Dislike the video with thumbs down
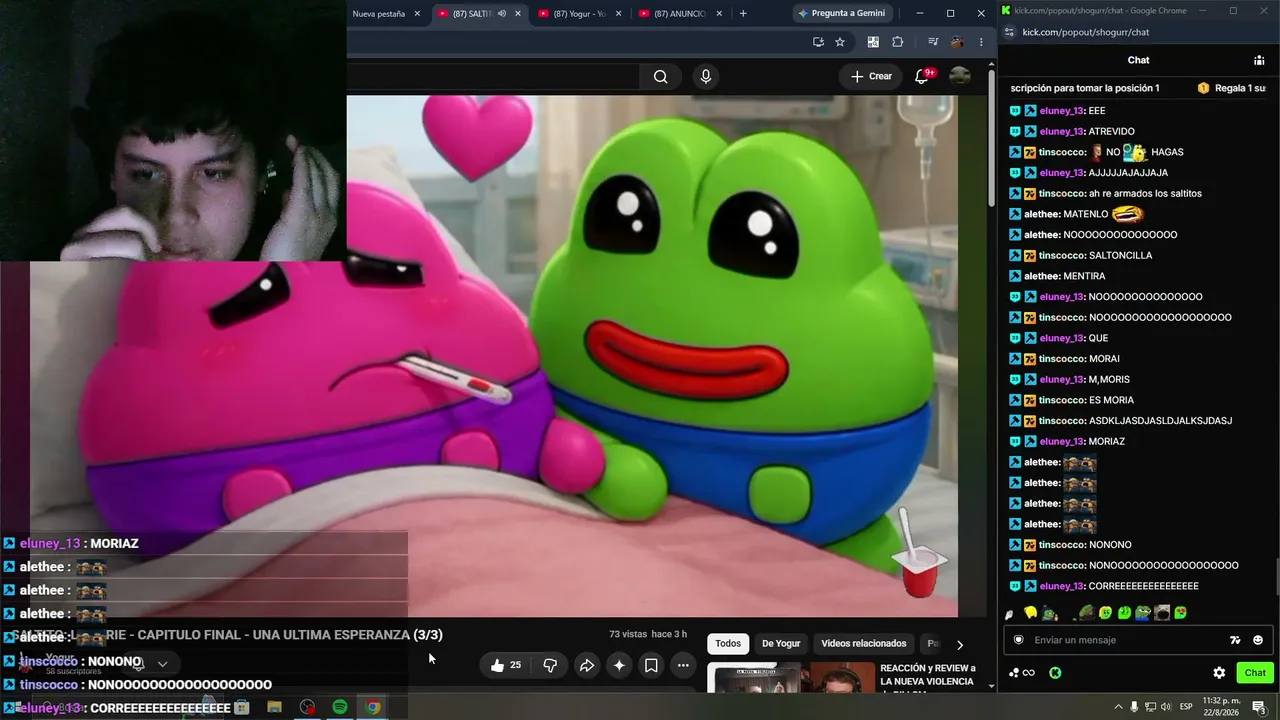Viewport: 1280px width, 720px height. click(x=550, y=665)
